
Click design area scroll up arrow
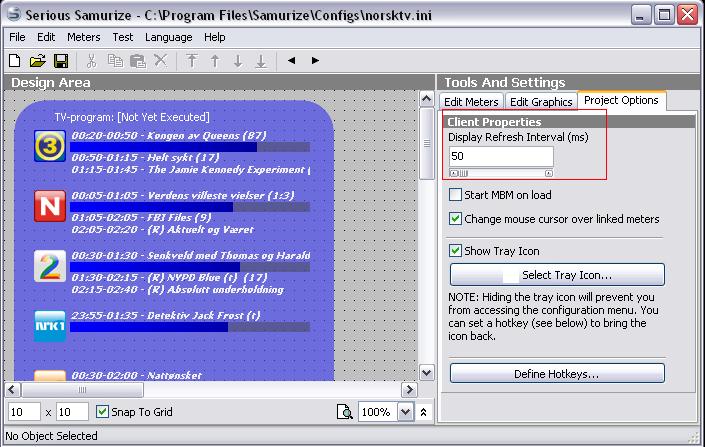pos(427,98)
